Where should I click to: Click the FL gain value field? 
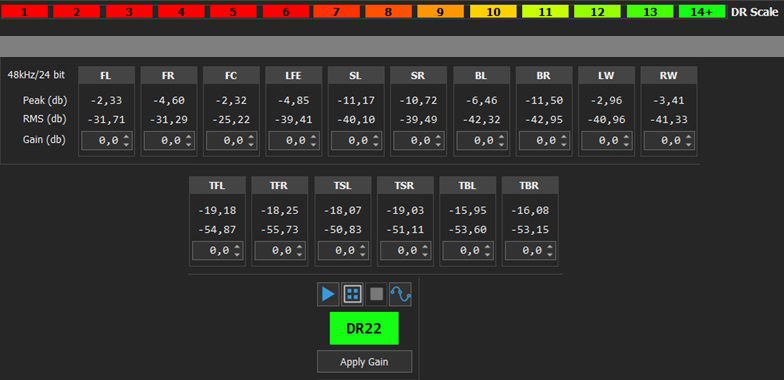106,140
